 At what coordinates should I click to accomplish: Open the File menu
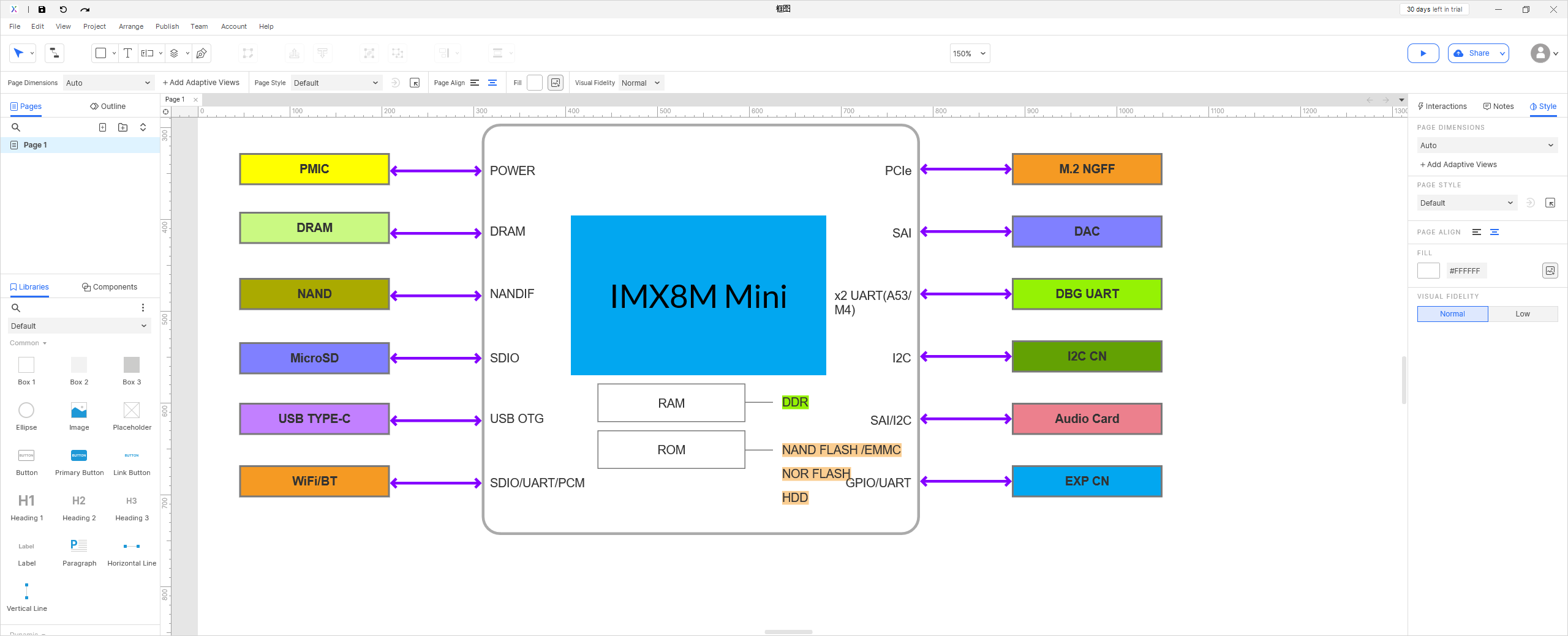[15, 26]
